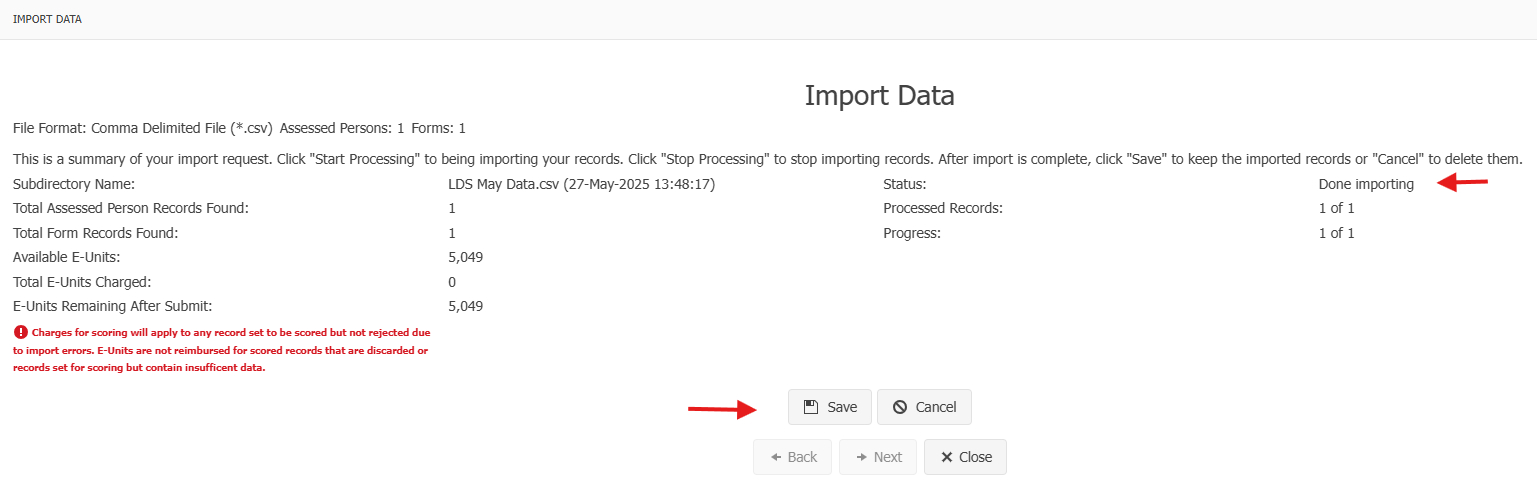1537x482 pixels.
Task: Click the red arrow pointing at Save
Action: 720,409
